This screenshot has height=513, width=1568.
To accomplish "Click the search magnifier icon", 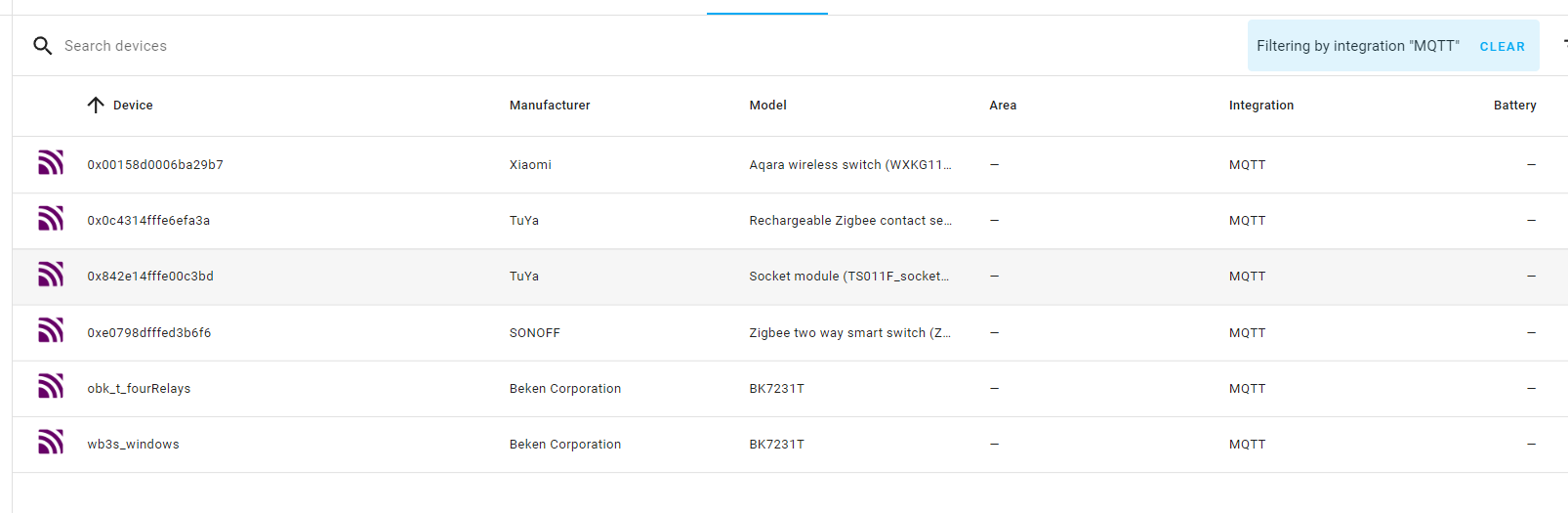I will [42, 46].
